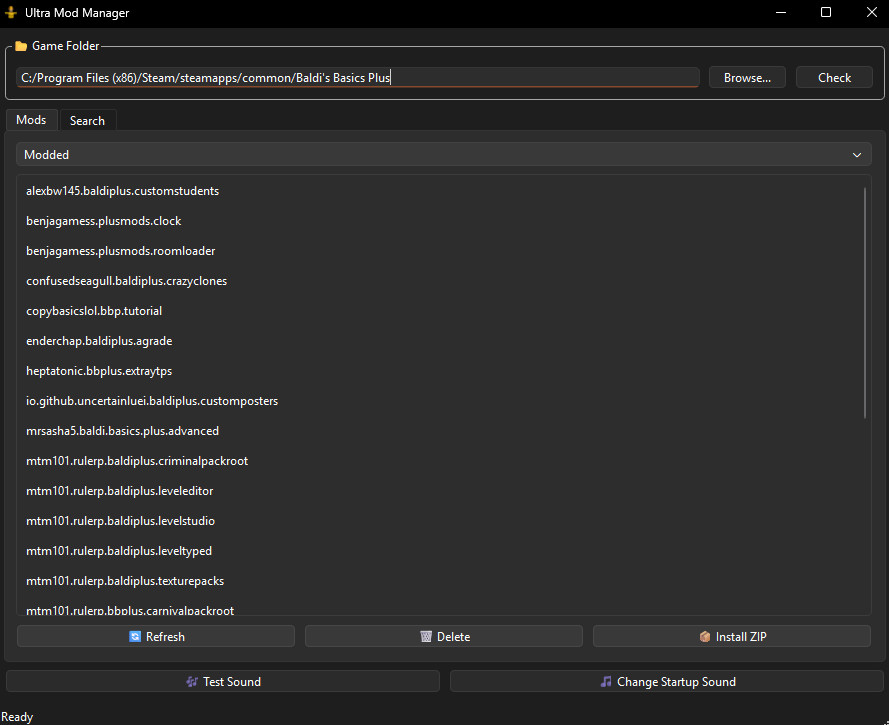This screenshot has width=889, height=725.
Task: Click the package icon on Install ZIP button
Action: pos(705,636)
